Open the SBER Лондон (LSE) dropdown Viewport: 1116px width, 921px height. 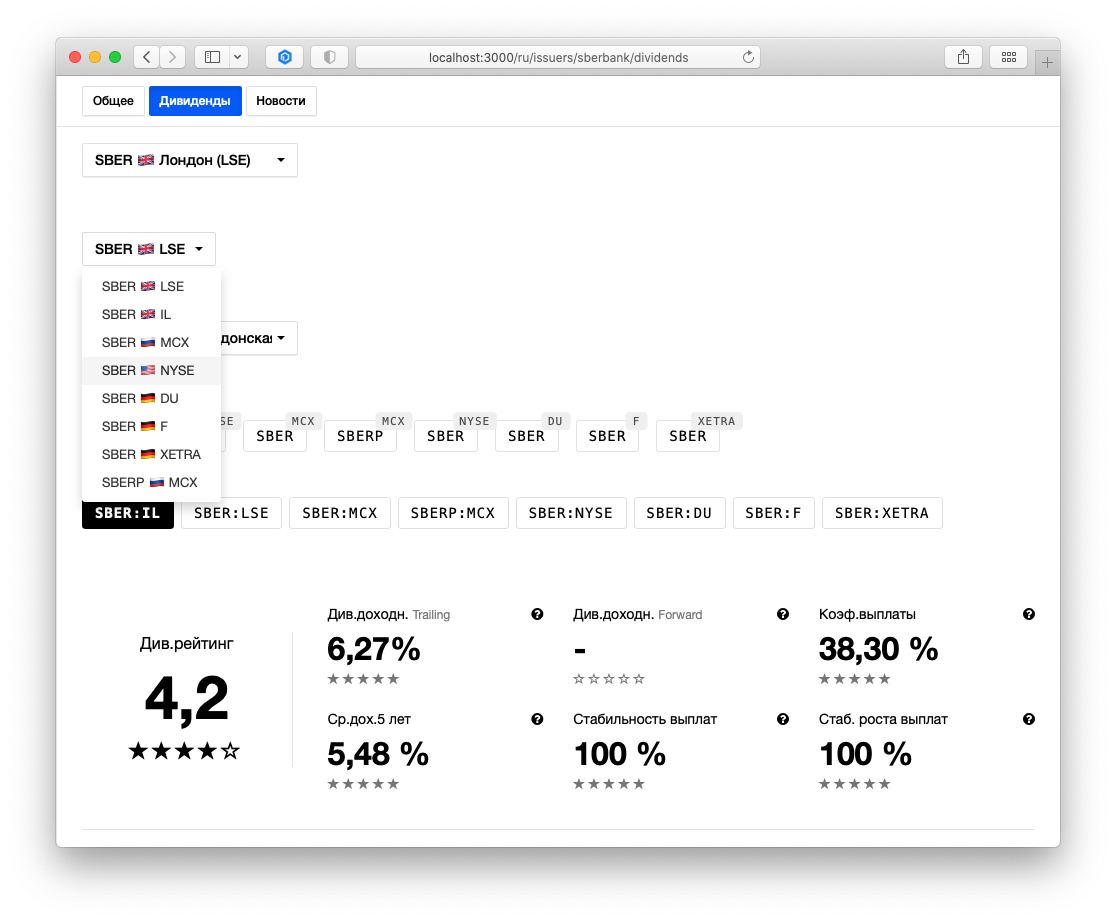pos(190,160)
